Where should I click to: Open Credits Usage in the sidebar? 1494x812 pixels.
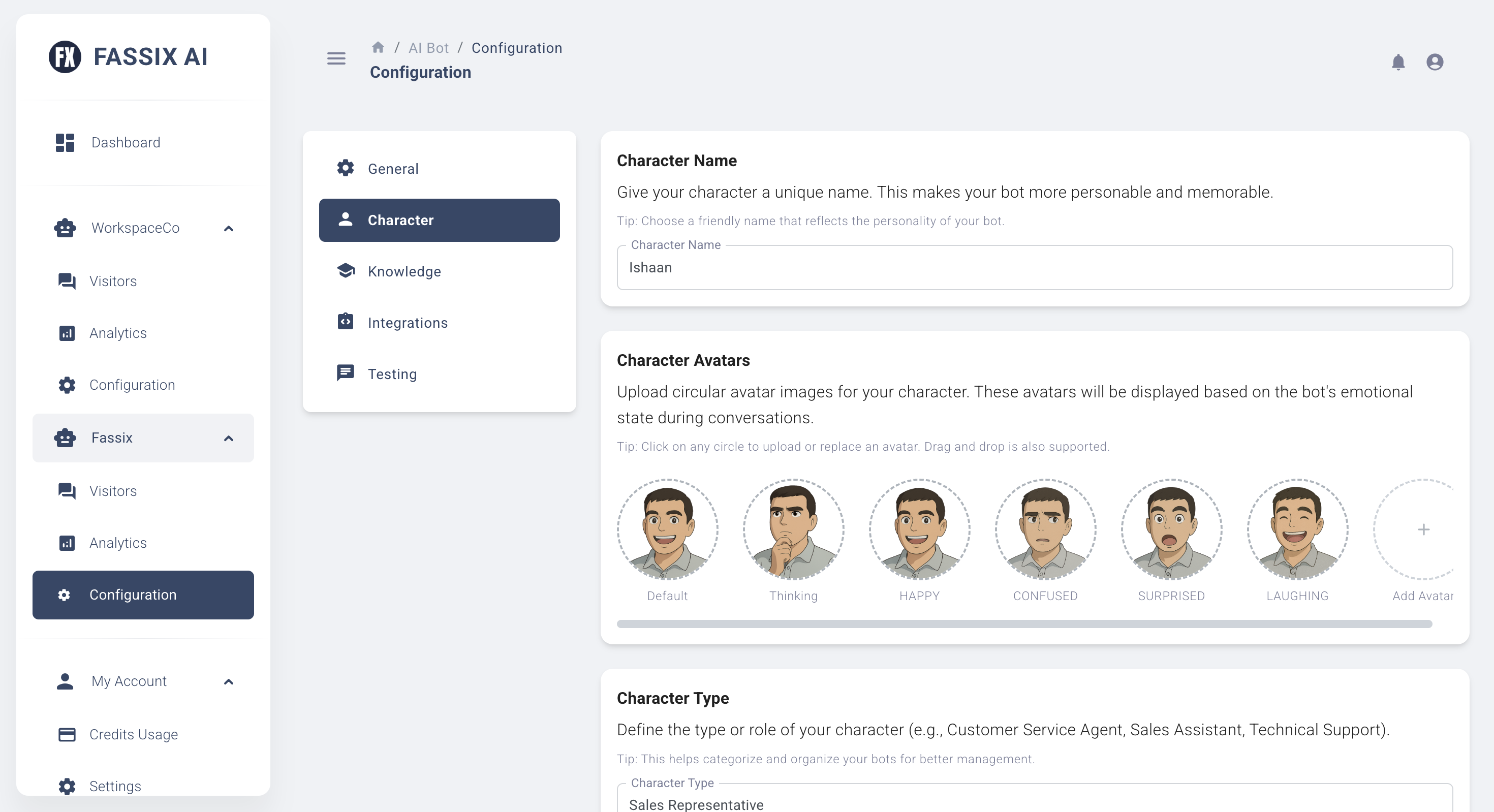coord(133,734)
